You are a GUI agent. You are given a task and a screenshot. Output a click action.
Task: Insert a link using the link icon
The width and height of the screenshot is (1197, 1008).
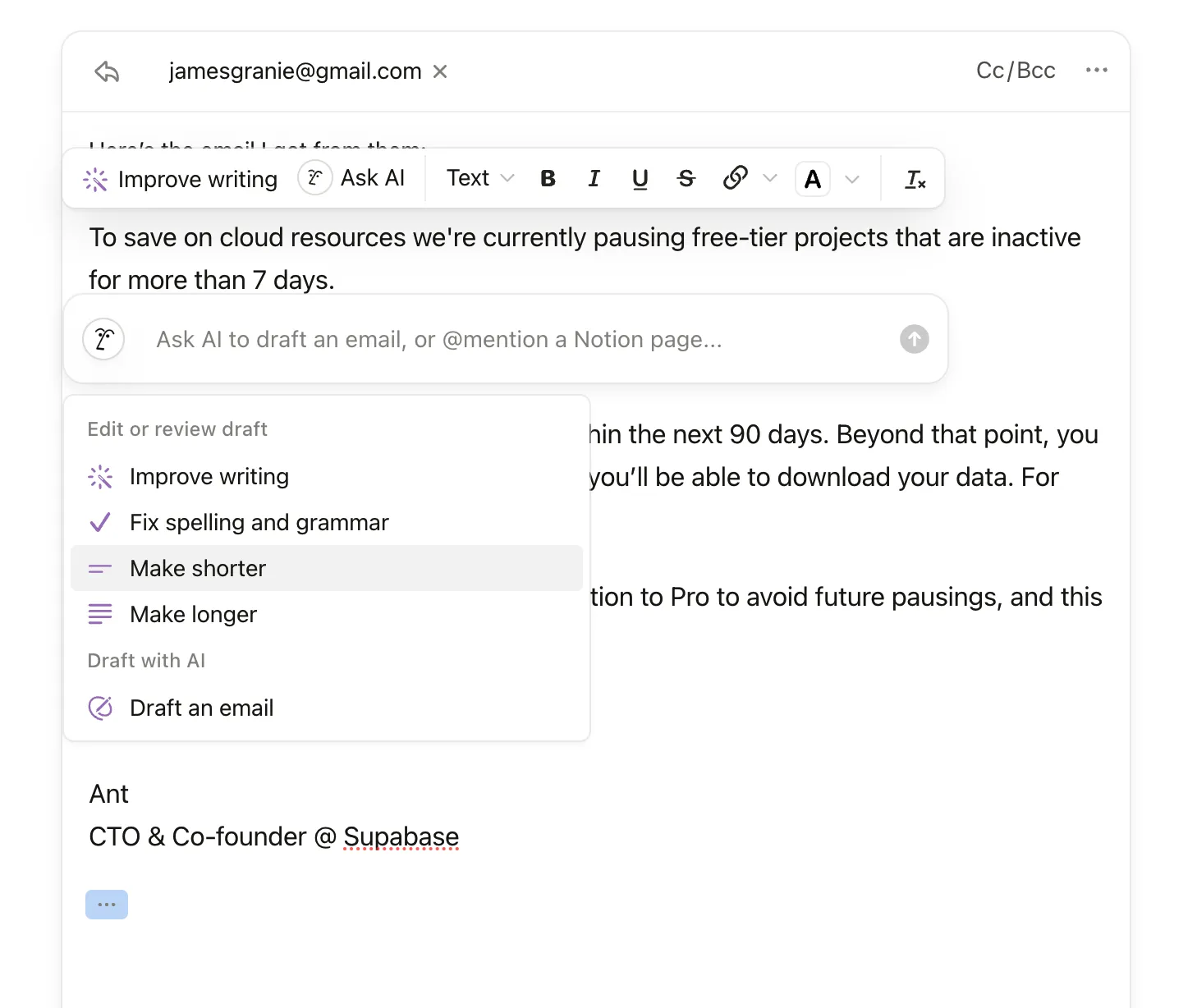point(734,177)
